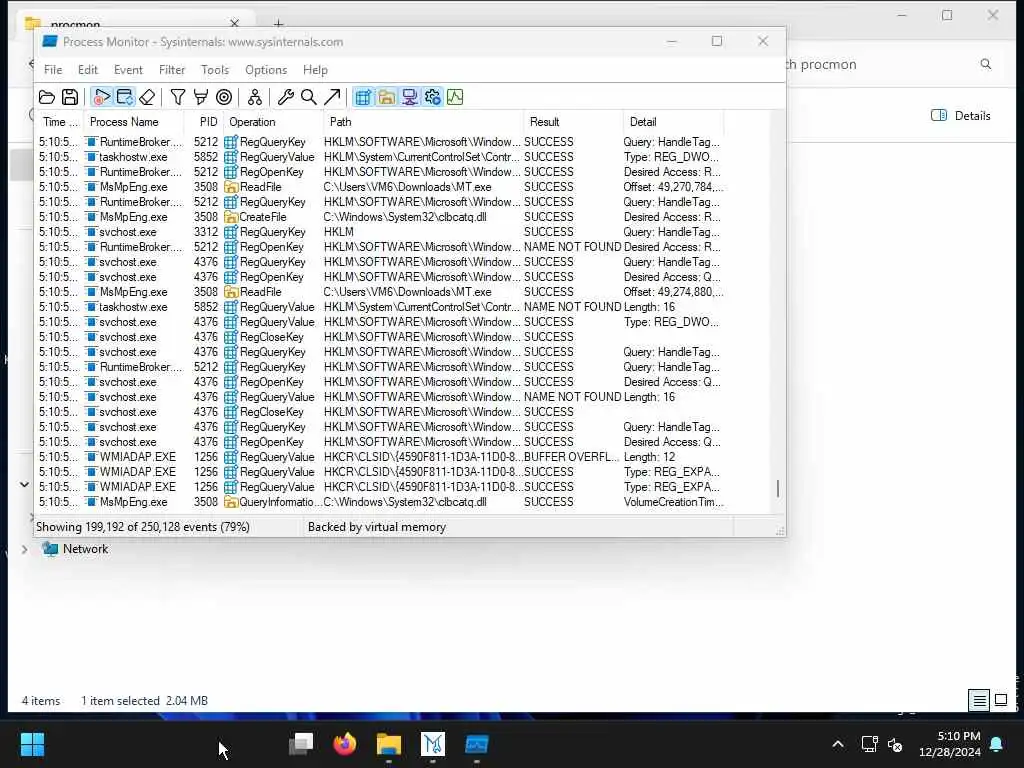The width and height of the screenshot is (1024, 768).
Task: Close the procmon Explorer tab
Action: tap(234, 24)
